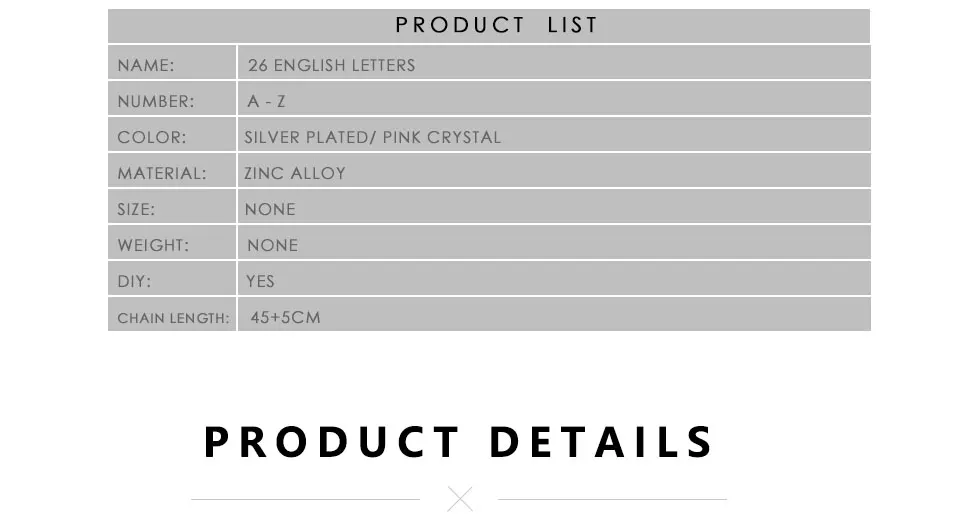Click the DIY: label cell
Screen dimensions: 960x519
172,279
